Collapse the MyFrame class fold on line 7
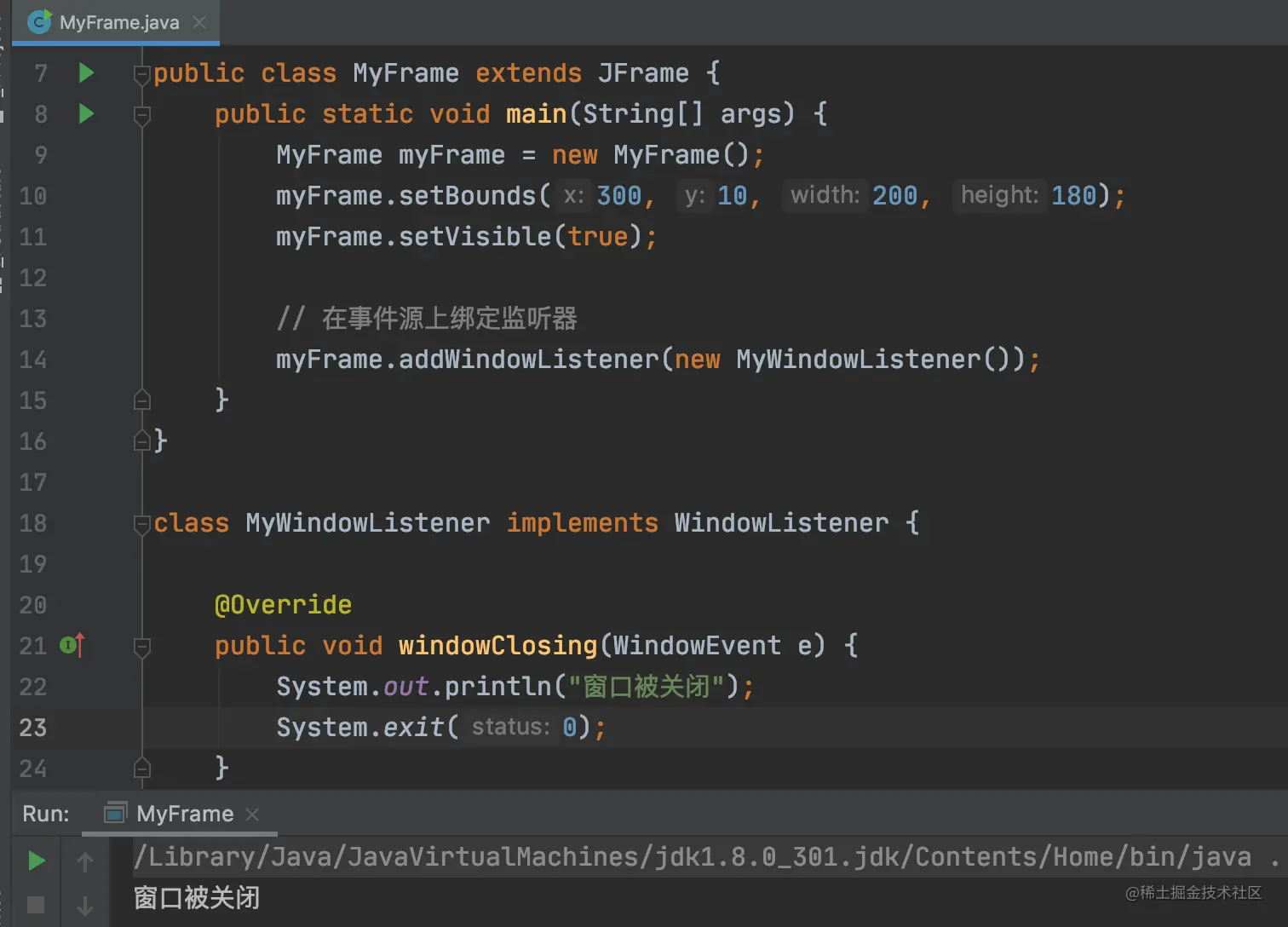This screenshot has height=927, width=1288. (142, 74)
